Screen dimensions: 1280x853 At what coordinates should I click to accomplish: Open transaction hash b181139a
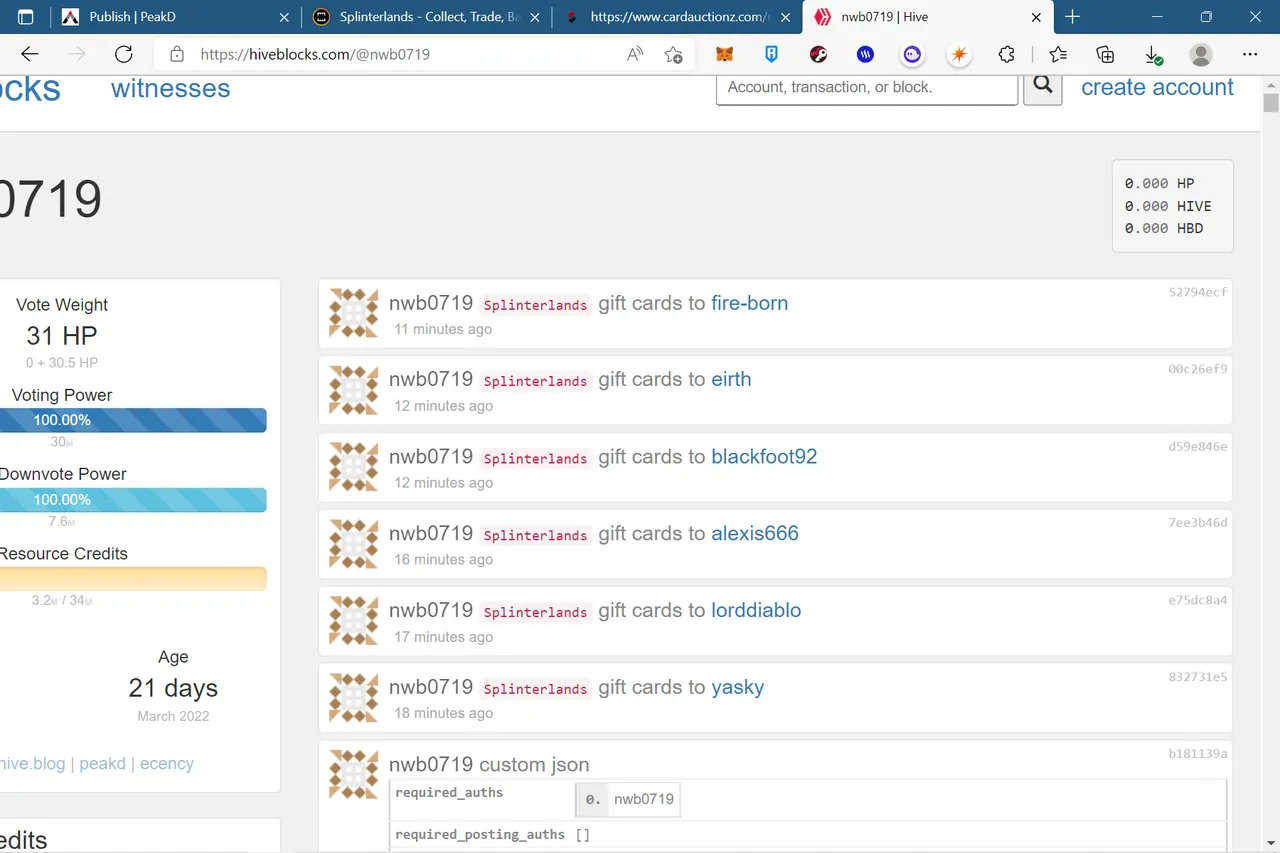tap(1198, 753)
